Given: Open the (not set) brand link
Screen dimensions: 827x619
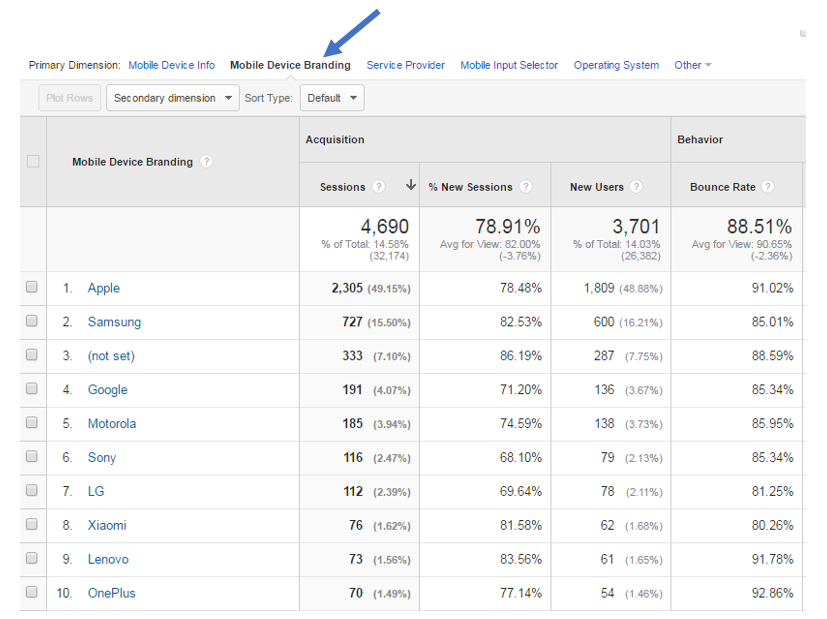Looking at the screenshot, I should click(x=111, y=356).
